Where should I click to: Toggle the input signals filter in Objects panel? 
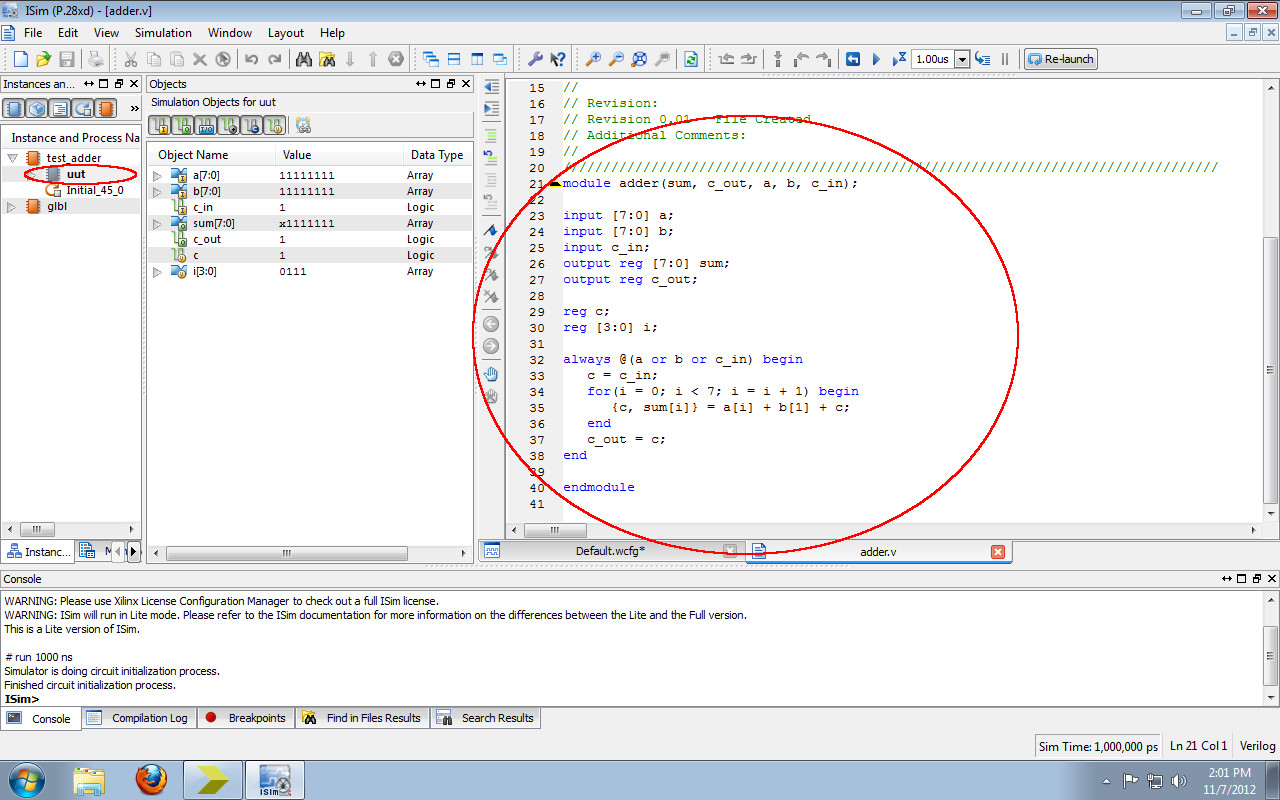160,125
